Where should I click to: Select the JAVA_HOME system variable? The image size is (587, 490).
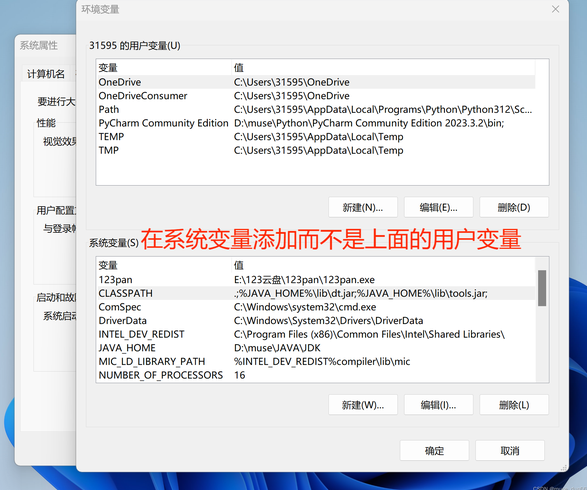click(x=316, y=348)
